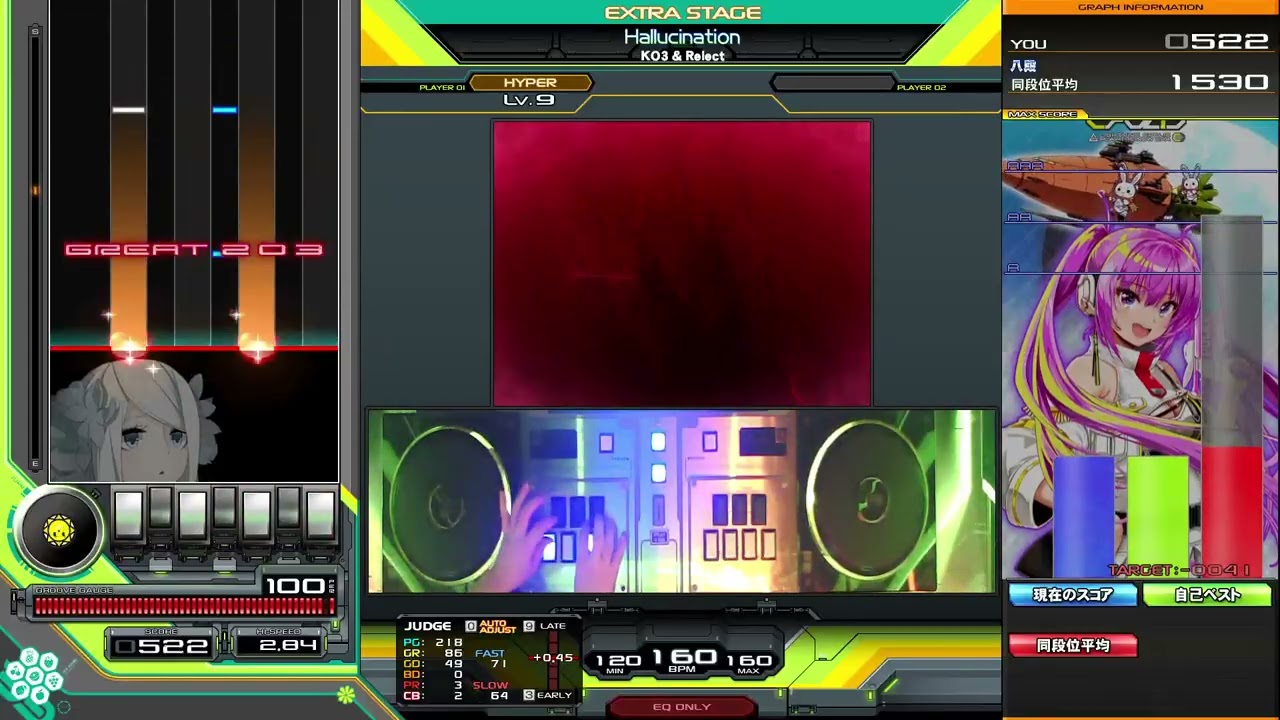
Task: Click the song progress bar beside the lanes
Action: tap(36, 250)
